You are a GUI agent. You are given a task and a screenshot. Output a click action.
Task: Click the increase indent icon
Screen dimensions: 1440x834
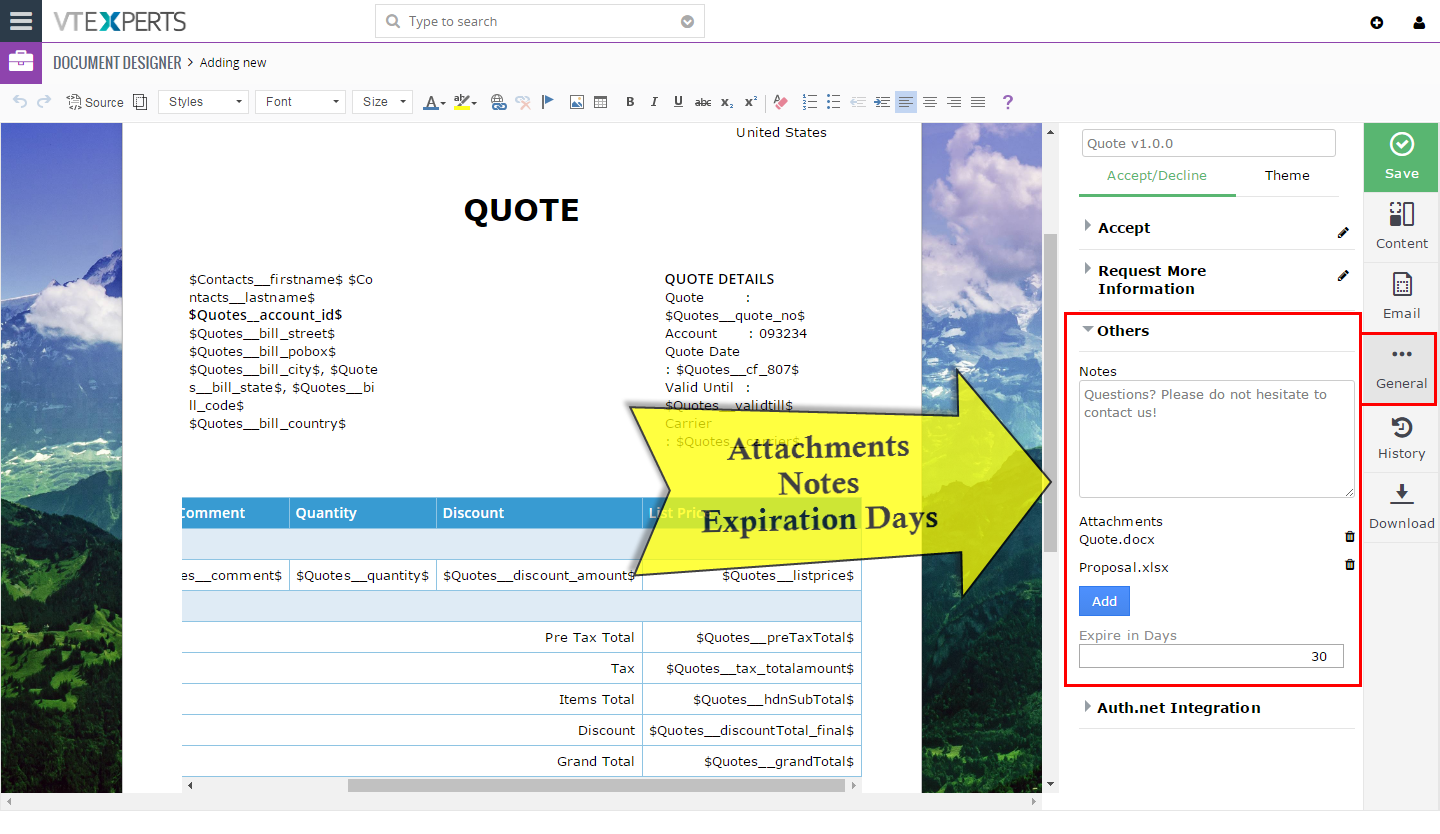click(x=882, y=102)
